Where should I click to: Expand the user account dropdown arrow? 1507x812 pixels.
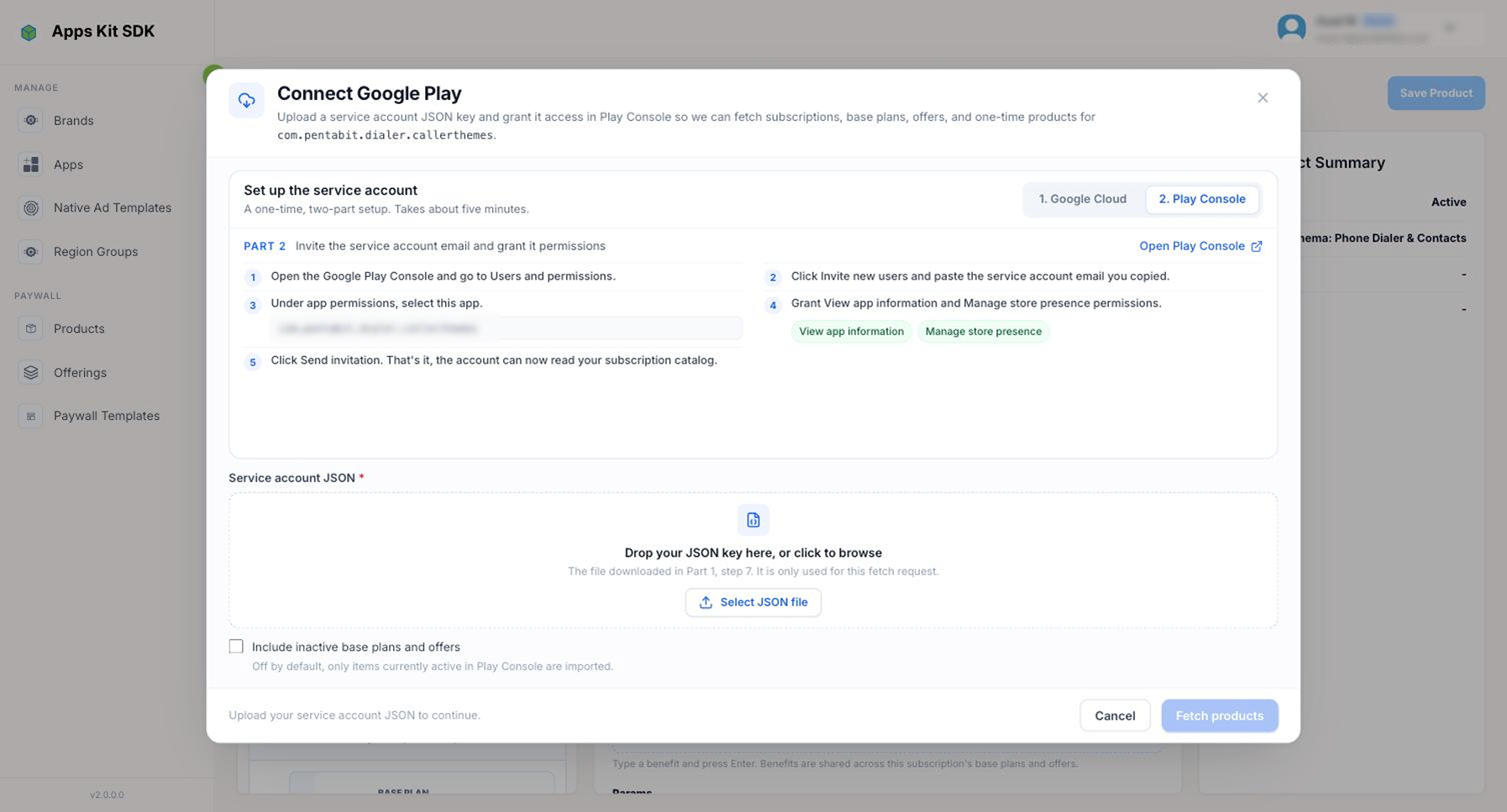pyautogui.click(x=1450, y=28)
